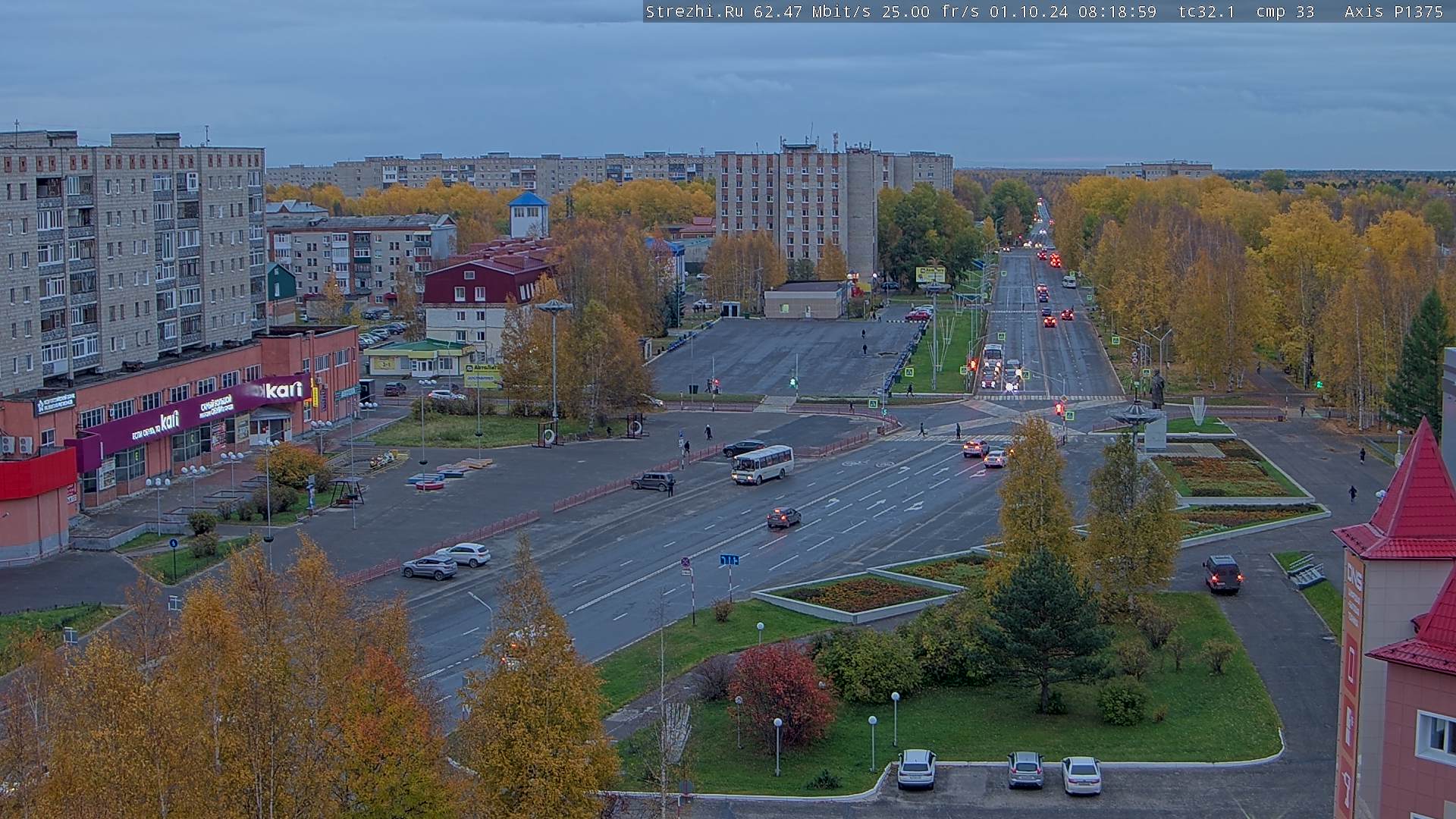Click the Axis P1375 camera model text
Image resolution: width=1456 pixels, height=819 pixels.
click(1393, 11)
